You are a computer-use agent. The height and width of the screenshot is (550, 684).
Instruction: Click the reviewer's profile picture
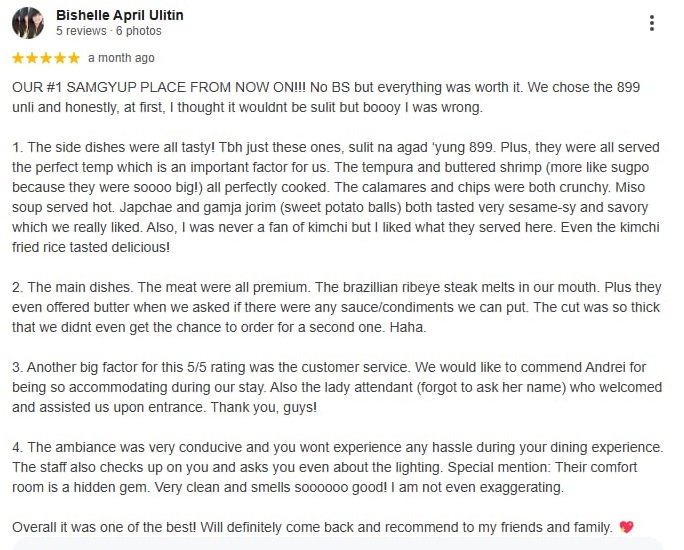point(27,23)
